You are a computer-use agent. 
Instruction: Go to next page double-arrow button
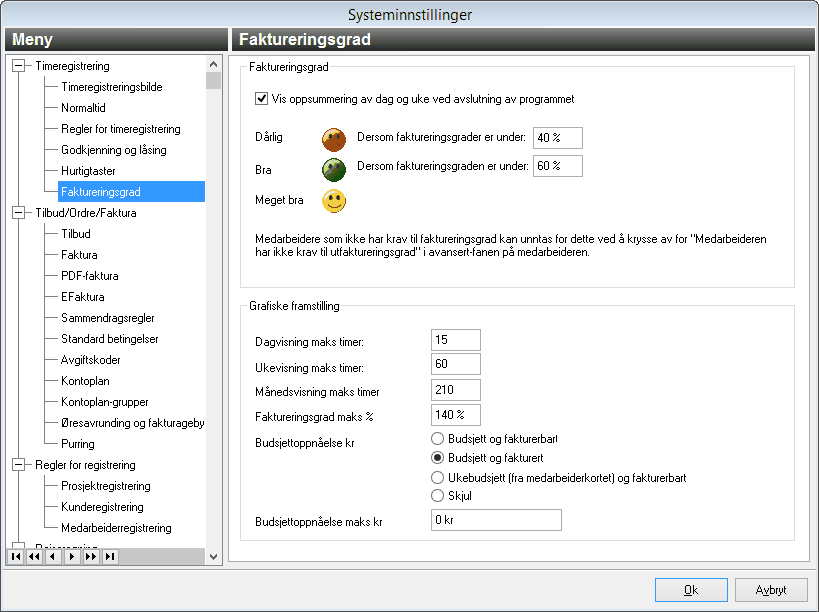pos(91,557)
